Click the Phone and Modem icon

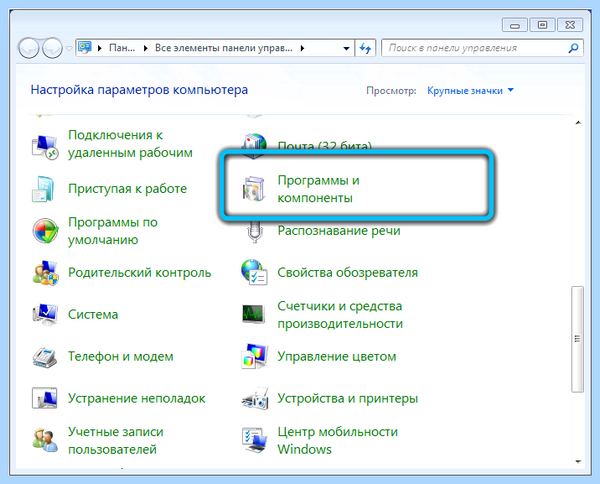[x=45, y=357]
